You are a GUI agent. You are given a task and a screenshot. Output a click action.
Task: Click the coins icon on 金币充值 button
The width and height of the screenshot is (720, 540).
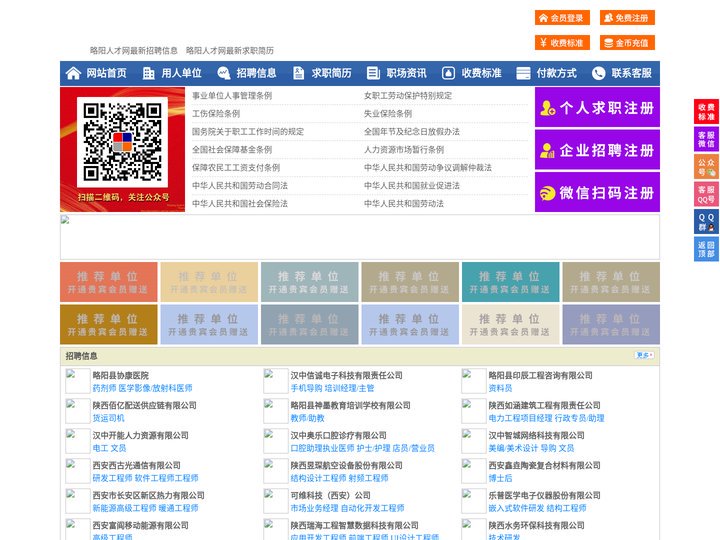608,43
